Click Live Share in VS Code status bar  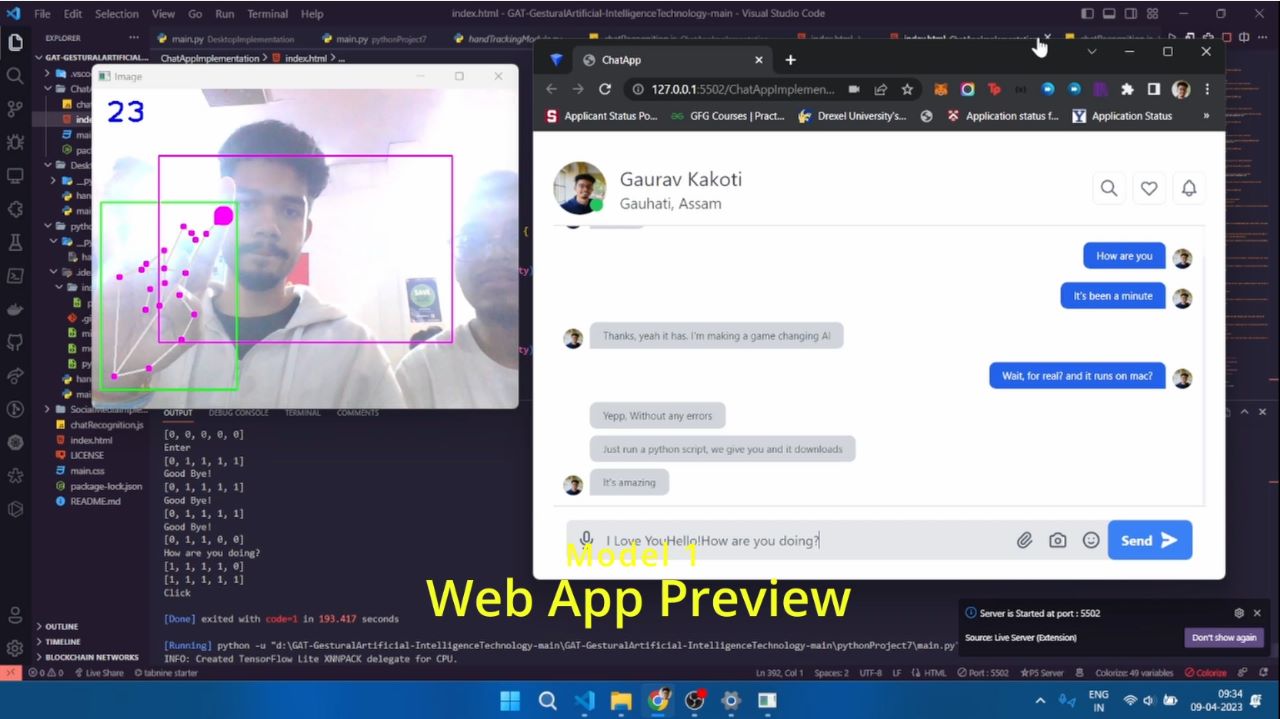pos(98,673)
